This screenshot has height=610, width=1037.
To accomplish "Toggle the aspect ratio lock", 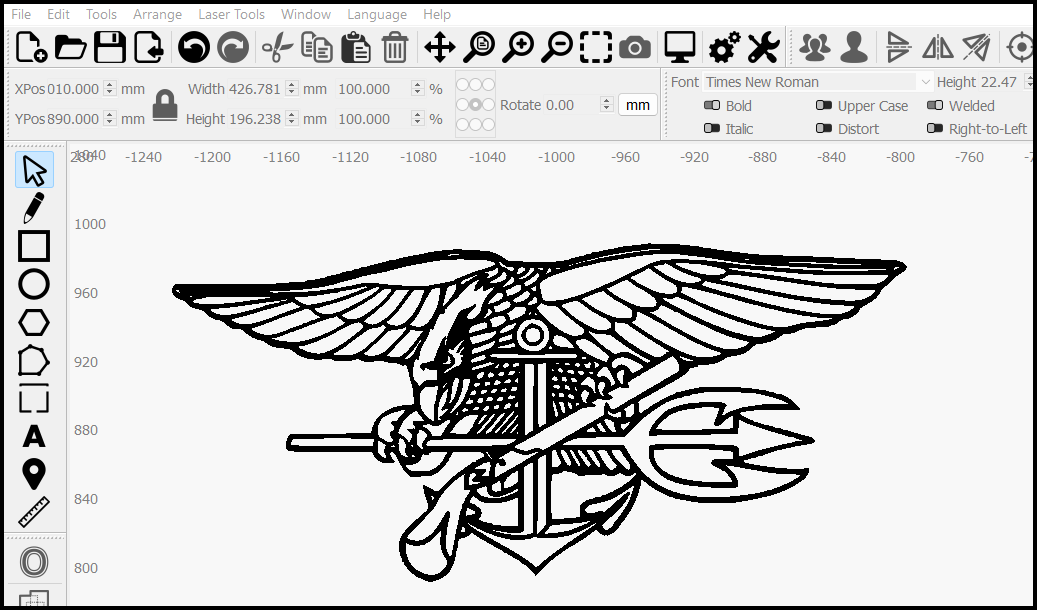I will 165,105.
